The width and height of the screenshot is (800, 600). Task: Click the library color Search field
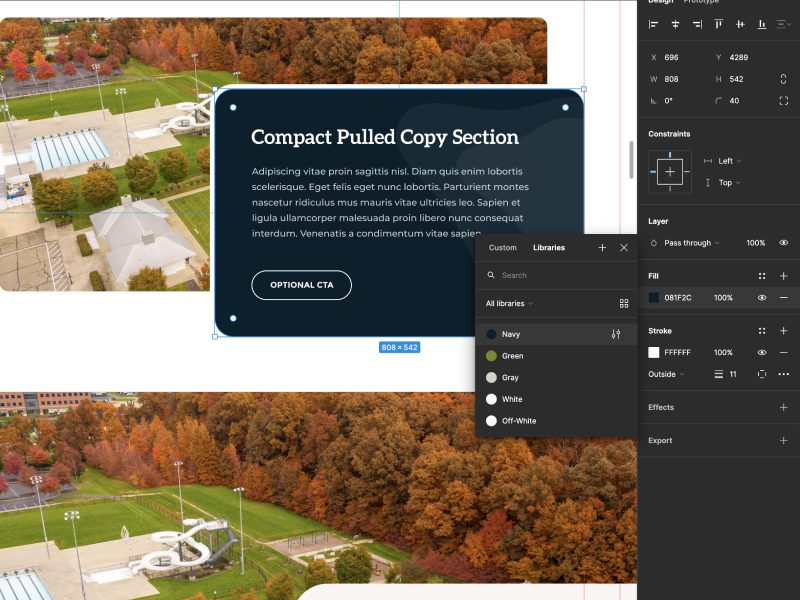[556, 276]
